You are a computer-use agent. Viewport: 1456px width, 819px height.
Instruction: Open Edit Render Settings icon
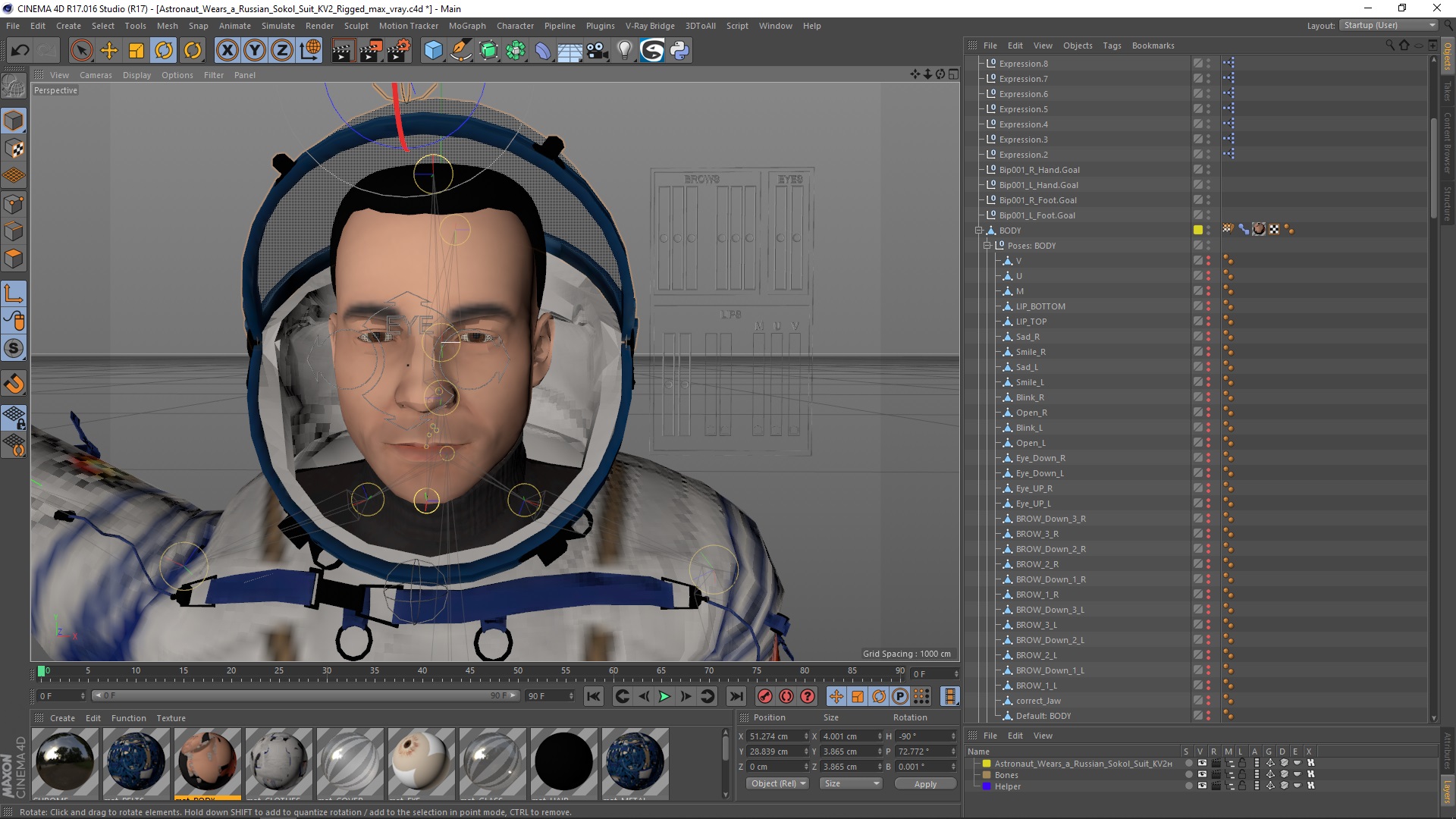pyautogui.click(x=398, y=51)
